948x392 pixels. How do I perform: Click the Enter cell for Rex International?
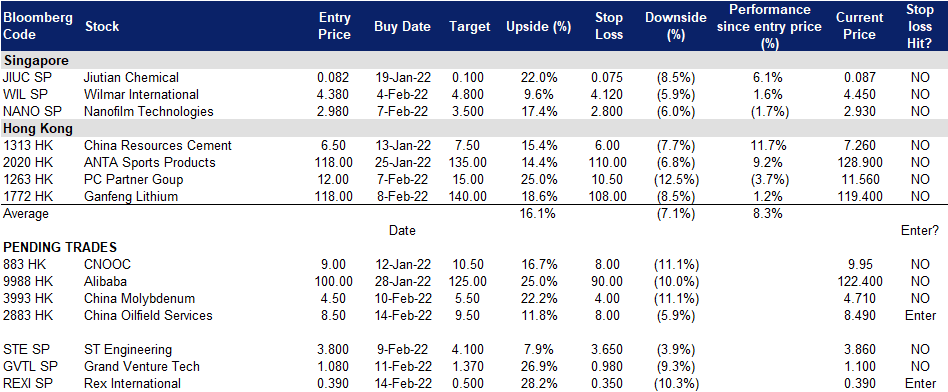(920, 384)
